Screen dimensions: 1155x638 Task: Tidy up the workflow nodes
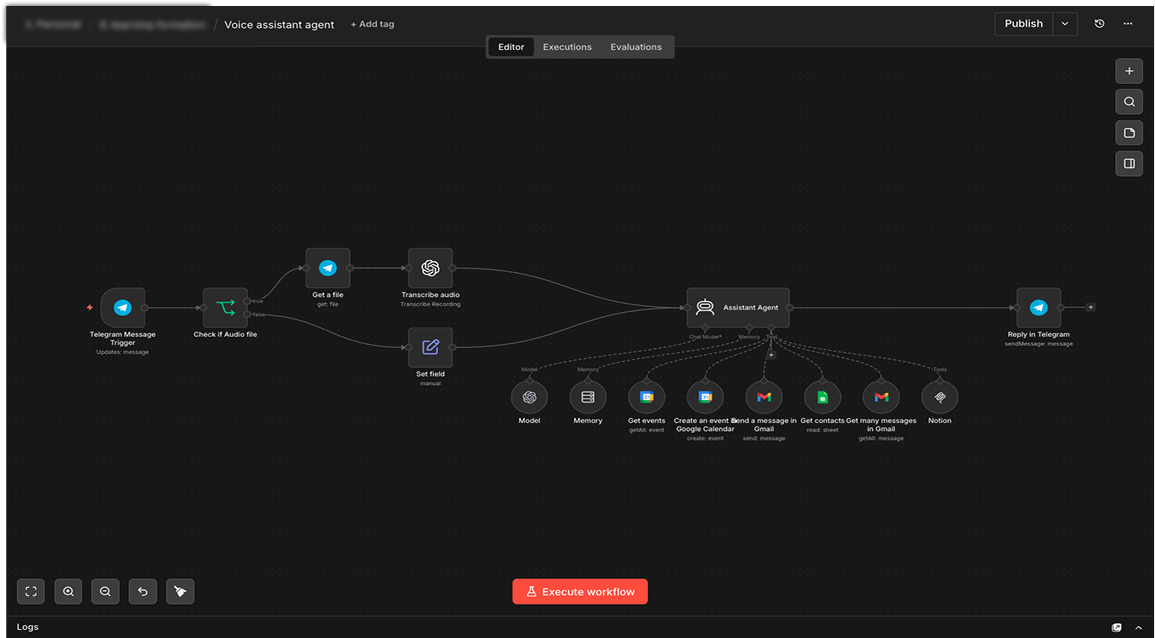[x=180, y=592]
